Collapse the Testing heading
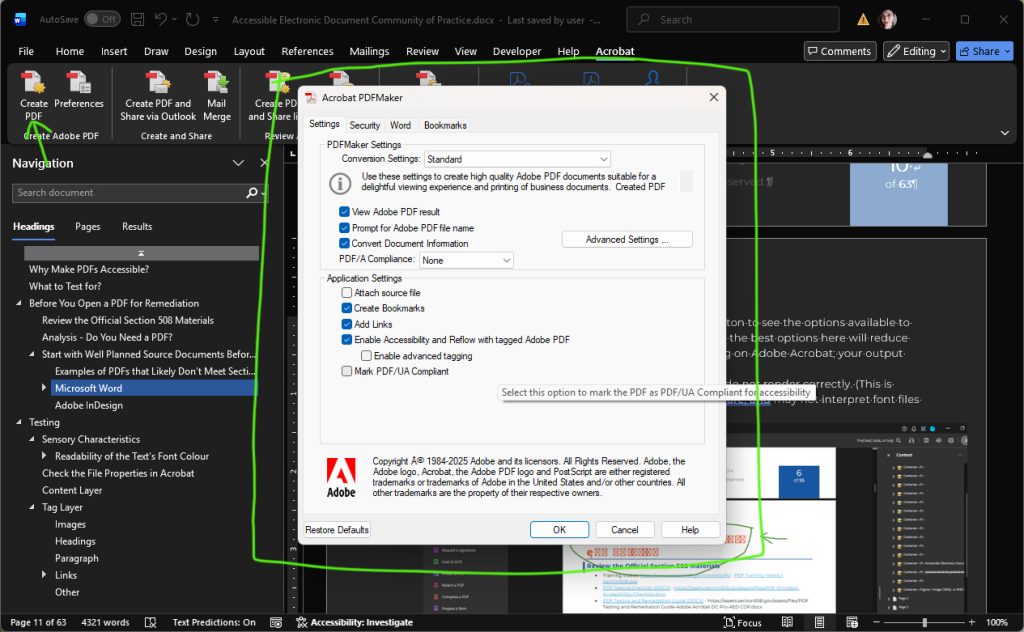The width and height of the screenshot is (1024, 632). tap(18, 422)
